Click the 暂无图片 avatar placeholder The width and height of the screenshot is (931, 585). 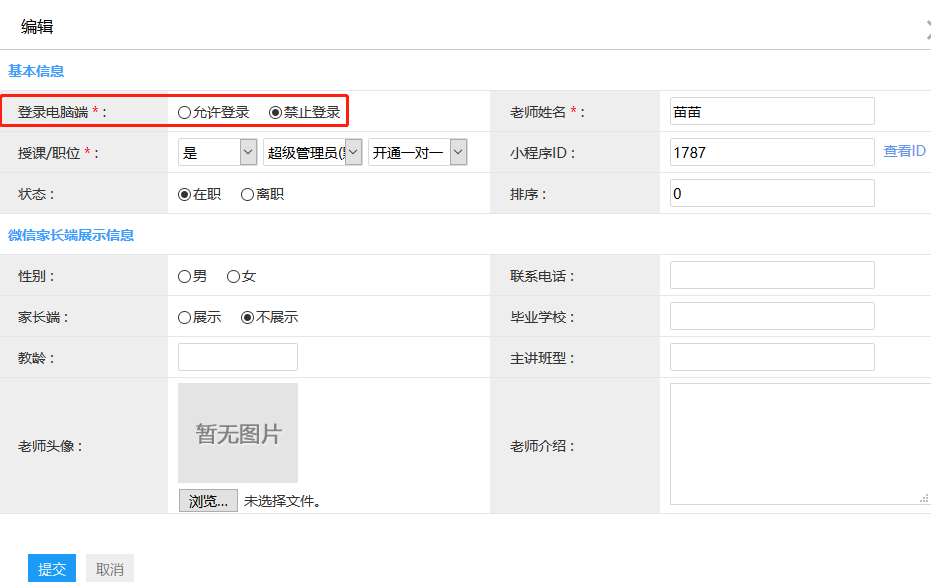[238, 433]
